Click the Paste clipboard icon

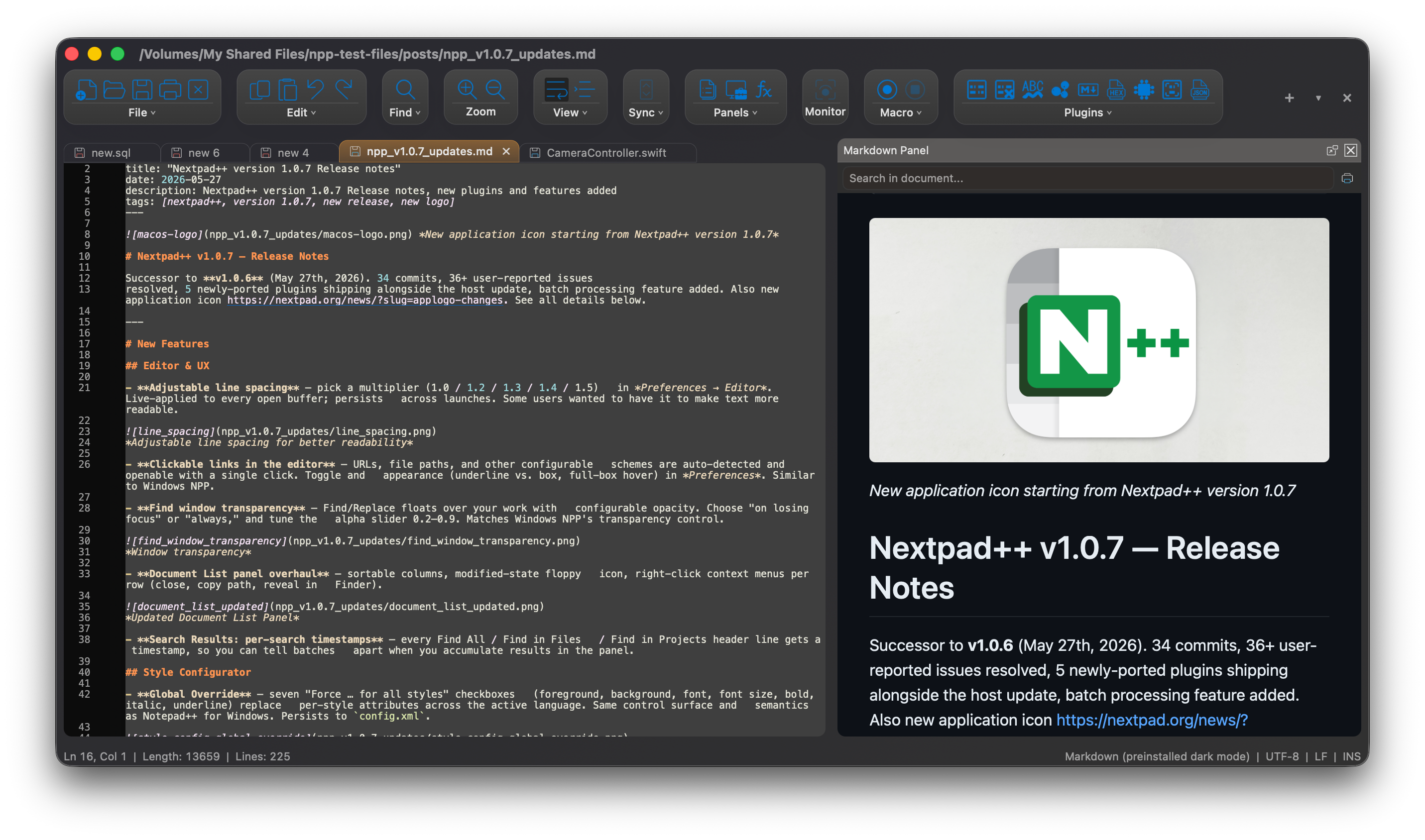point(287,90)
